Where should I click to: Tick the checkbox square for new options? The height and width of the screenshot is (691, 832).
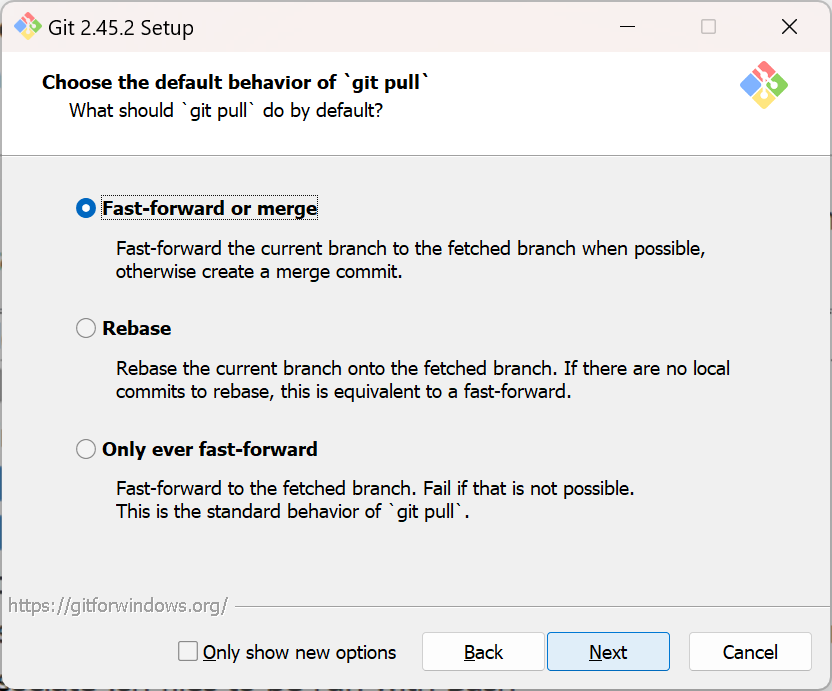(x=188, y=652)
